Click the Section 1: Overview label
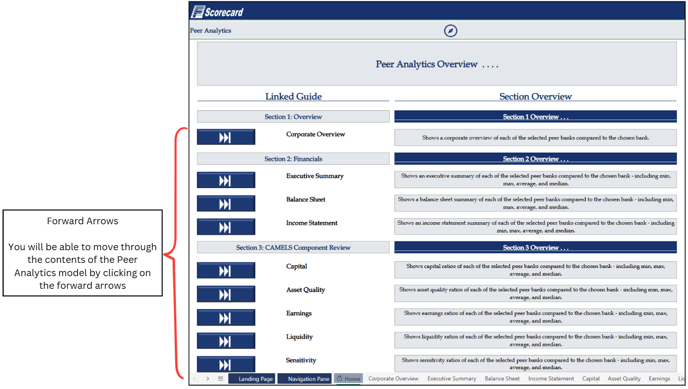Screen dimensions: 688x389 pyautogui.click(x=293, y=117)
